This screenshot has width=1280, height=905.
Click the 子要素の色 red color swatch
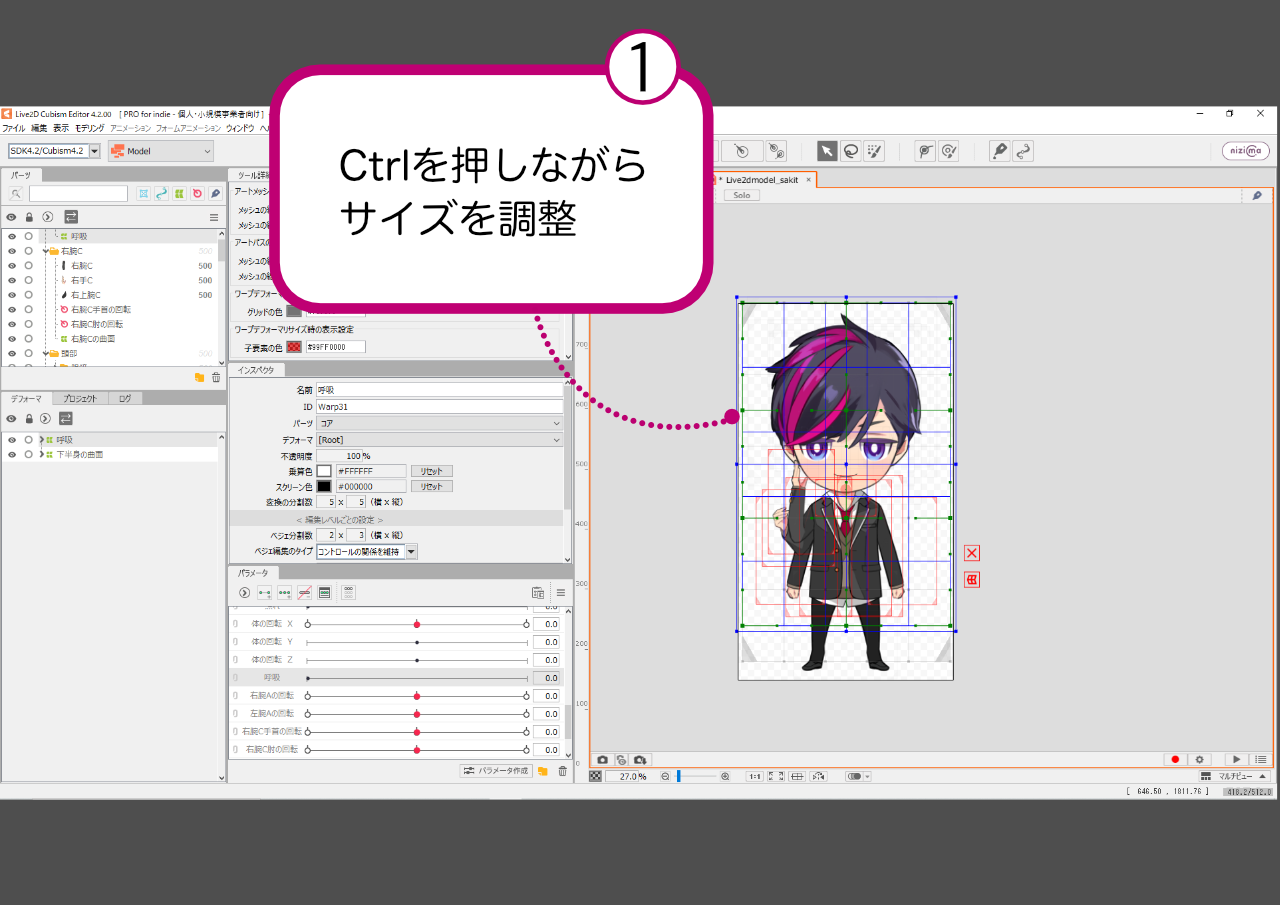(x=294, y=347)
